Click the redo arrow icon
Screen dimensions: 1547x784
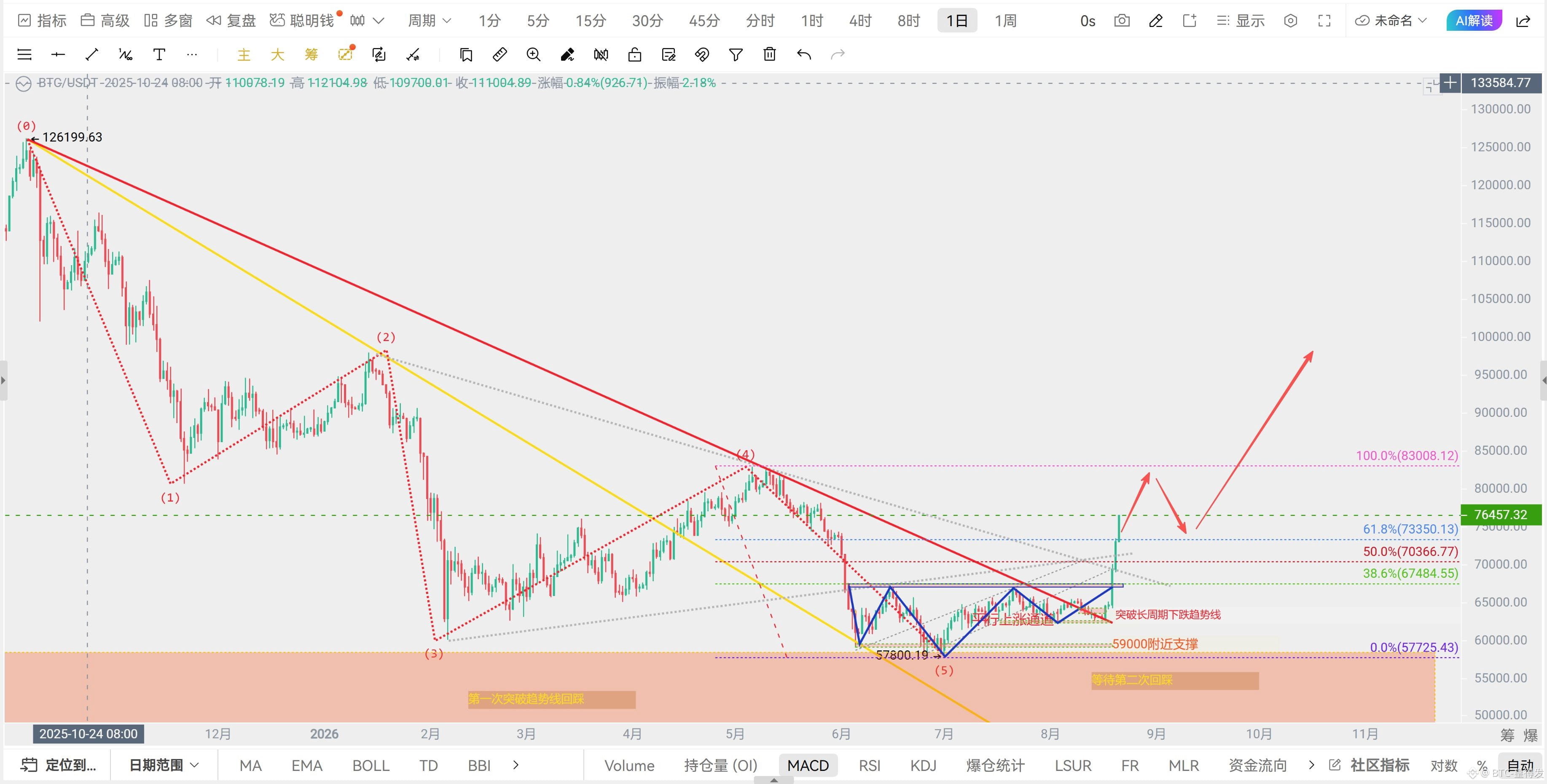coord(838,55)
